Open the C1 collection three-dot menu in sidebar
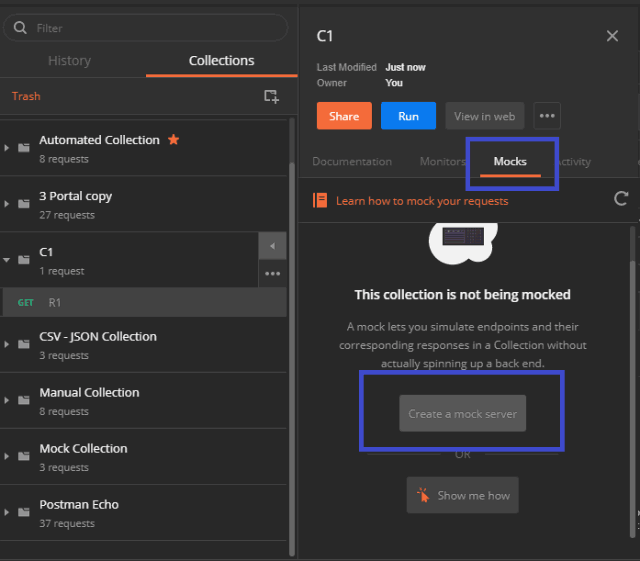This screenshot has width=640, height=561. (272, 274)
